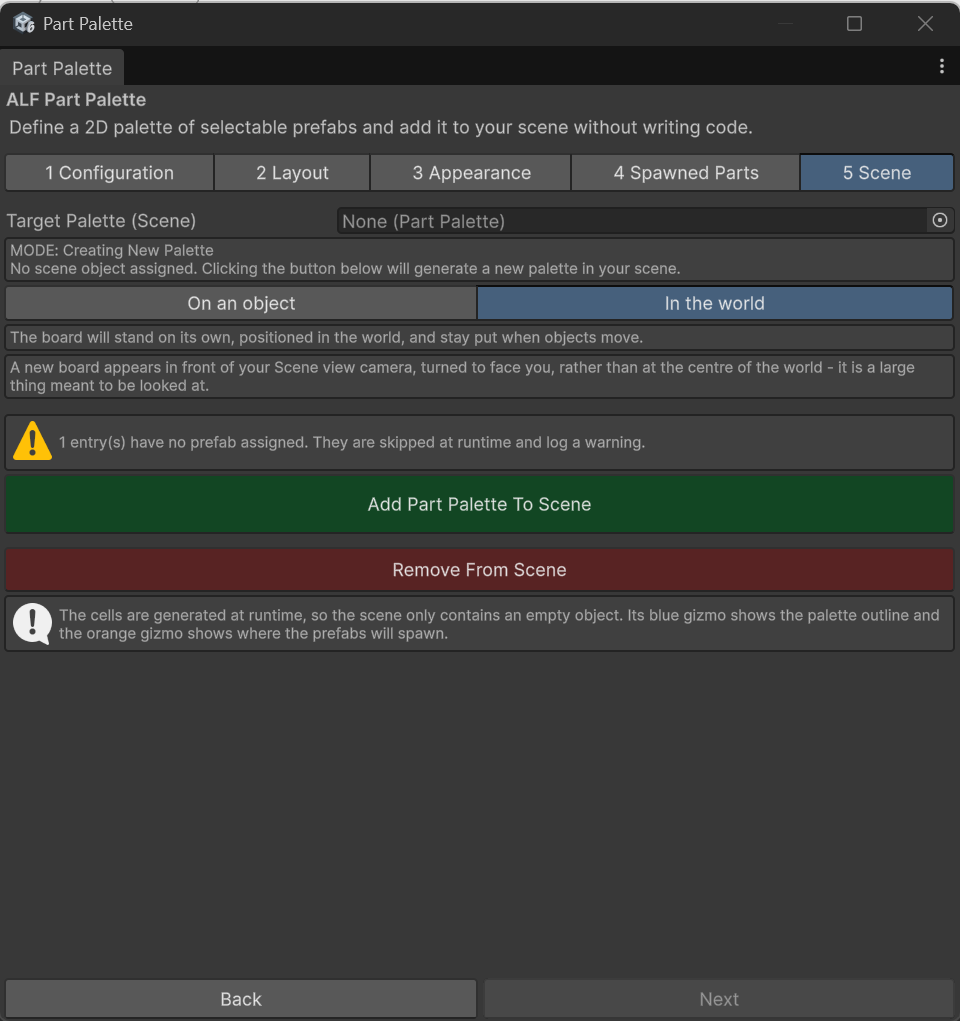The width and height of the screenshot is (960, 1021).
Task: Click Add Part Palette To Scene
Action: point(479,504)
